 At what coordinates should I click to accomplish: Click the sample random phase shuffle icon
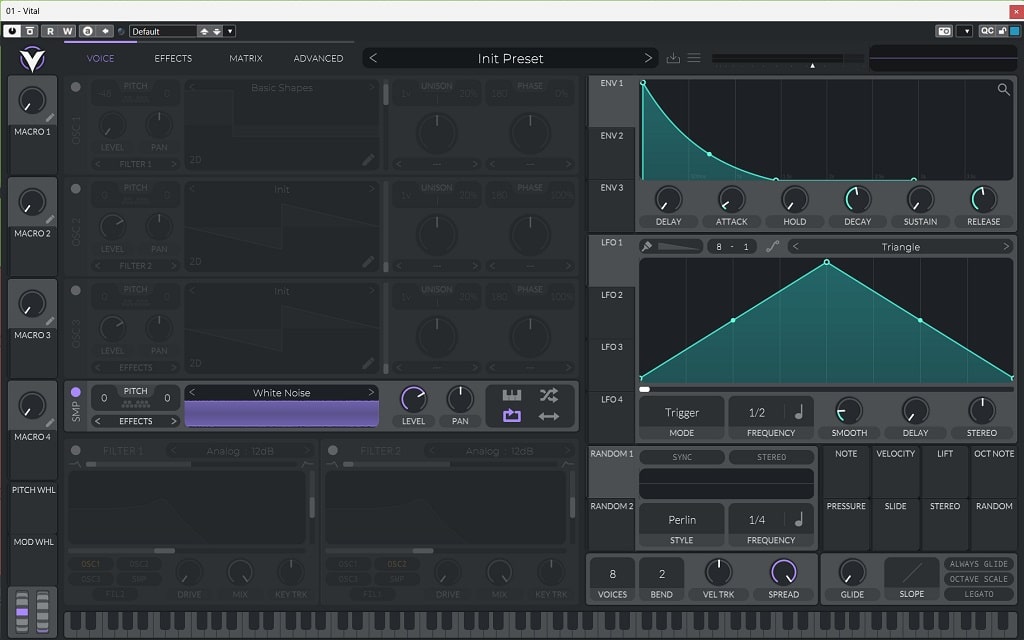(x=549, y=394)
